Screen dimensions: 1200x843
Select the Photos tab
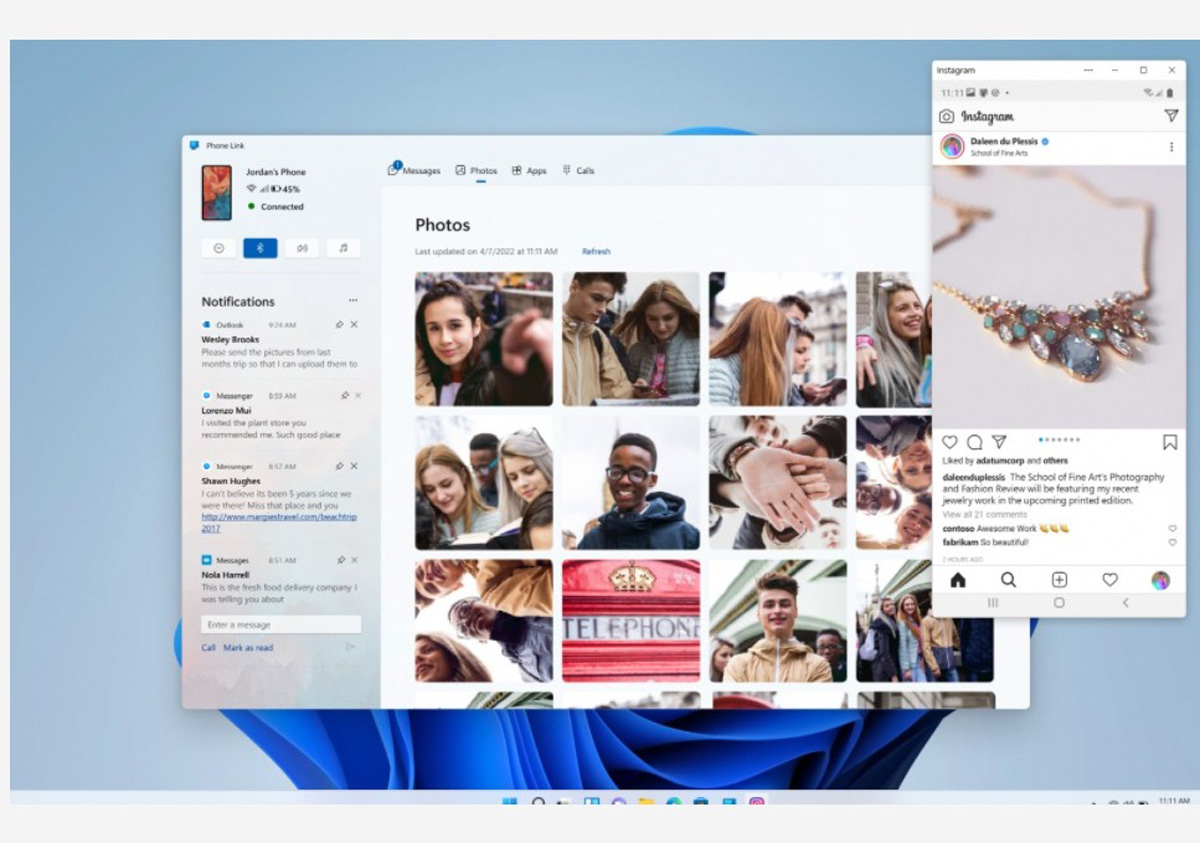coord(476,171)
